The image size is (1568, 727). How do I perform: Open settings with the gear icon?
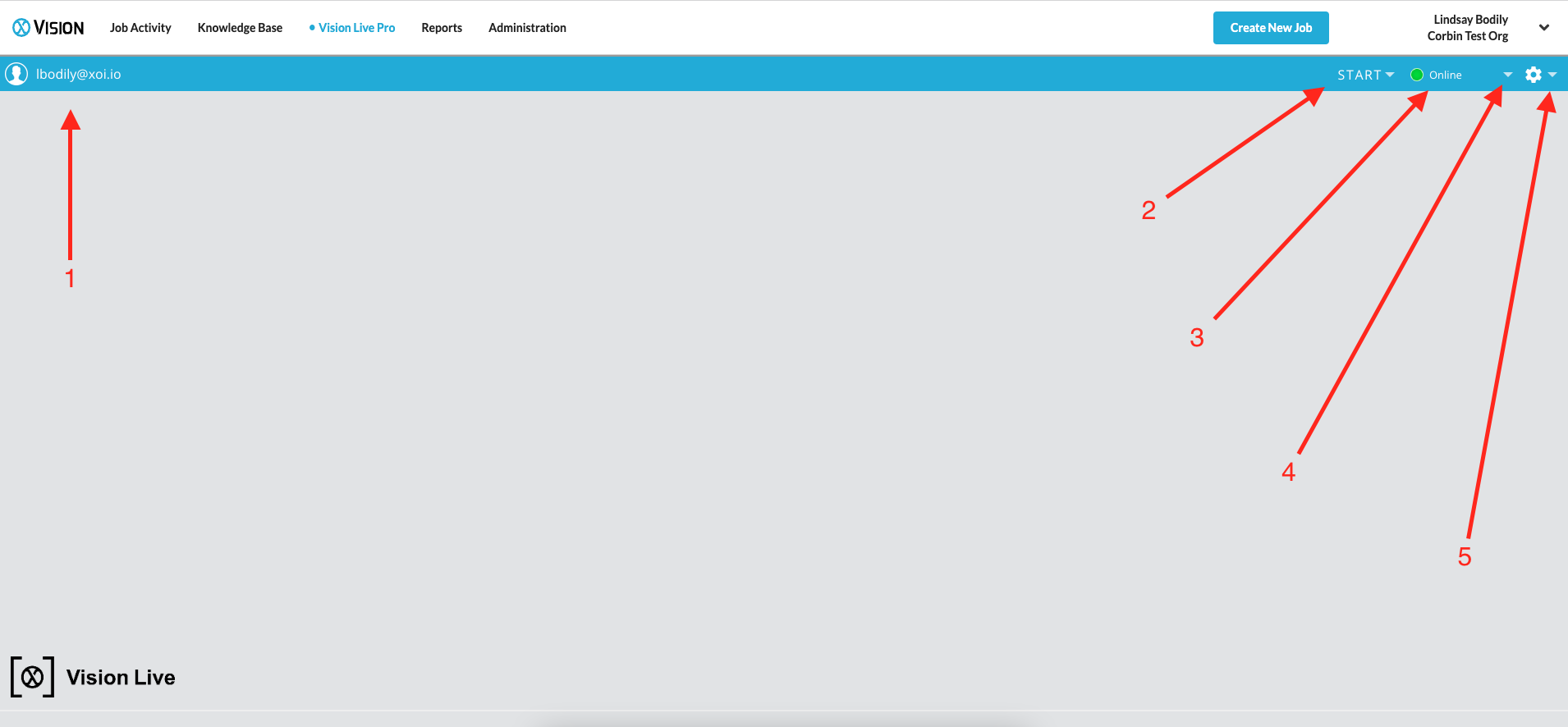pos(1533,75)
